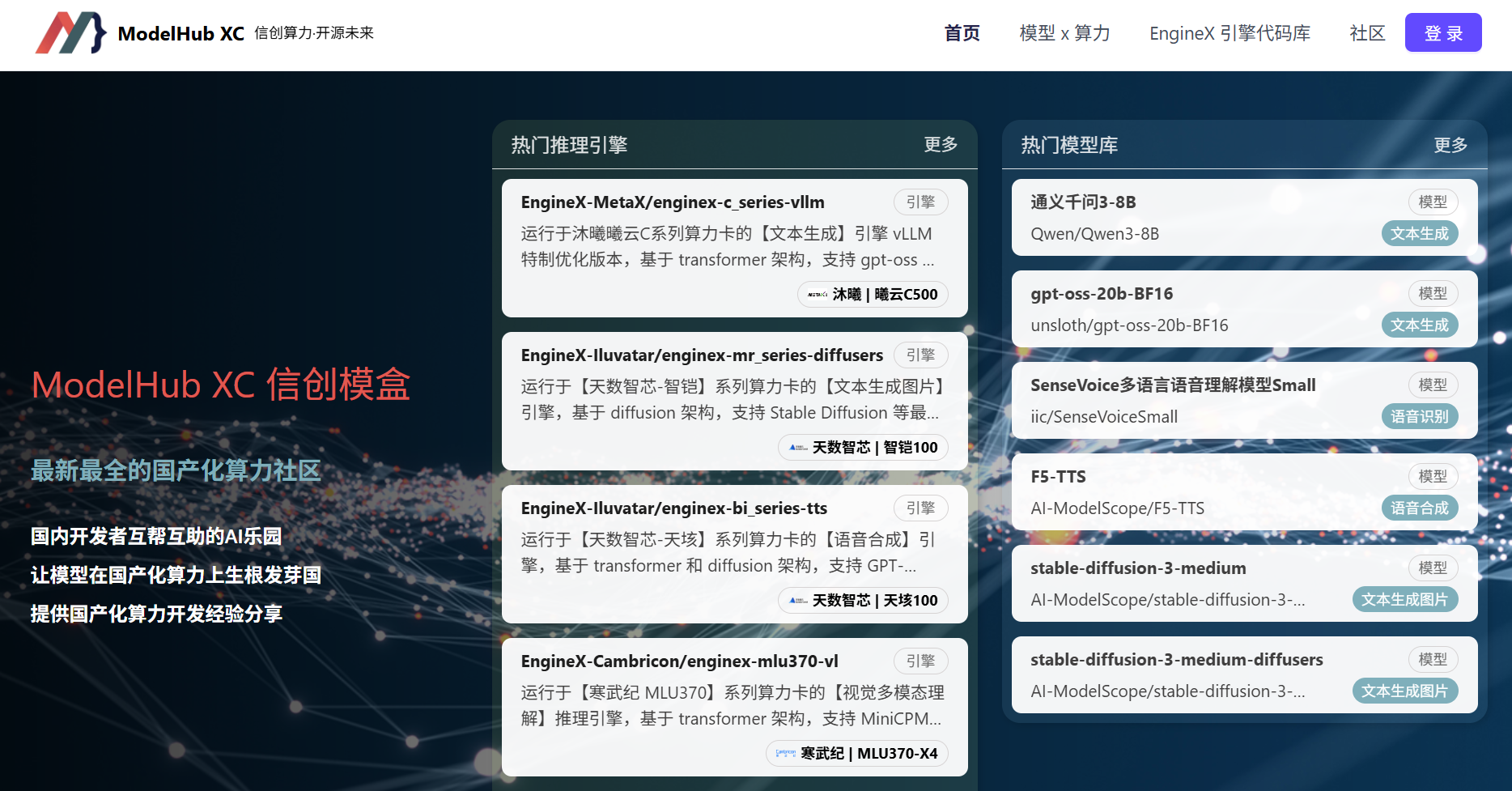The image size is (1512, 791).
Task: Click 文本生成图片 tag on stable-diffusion-3-medium card
Action: (1404, 600)
